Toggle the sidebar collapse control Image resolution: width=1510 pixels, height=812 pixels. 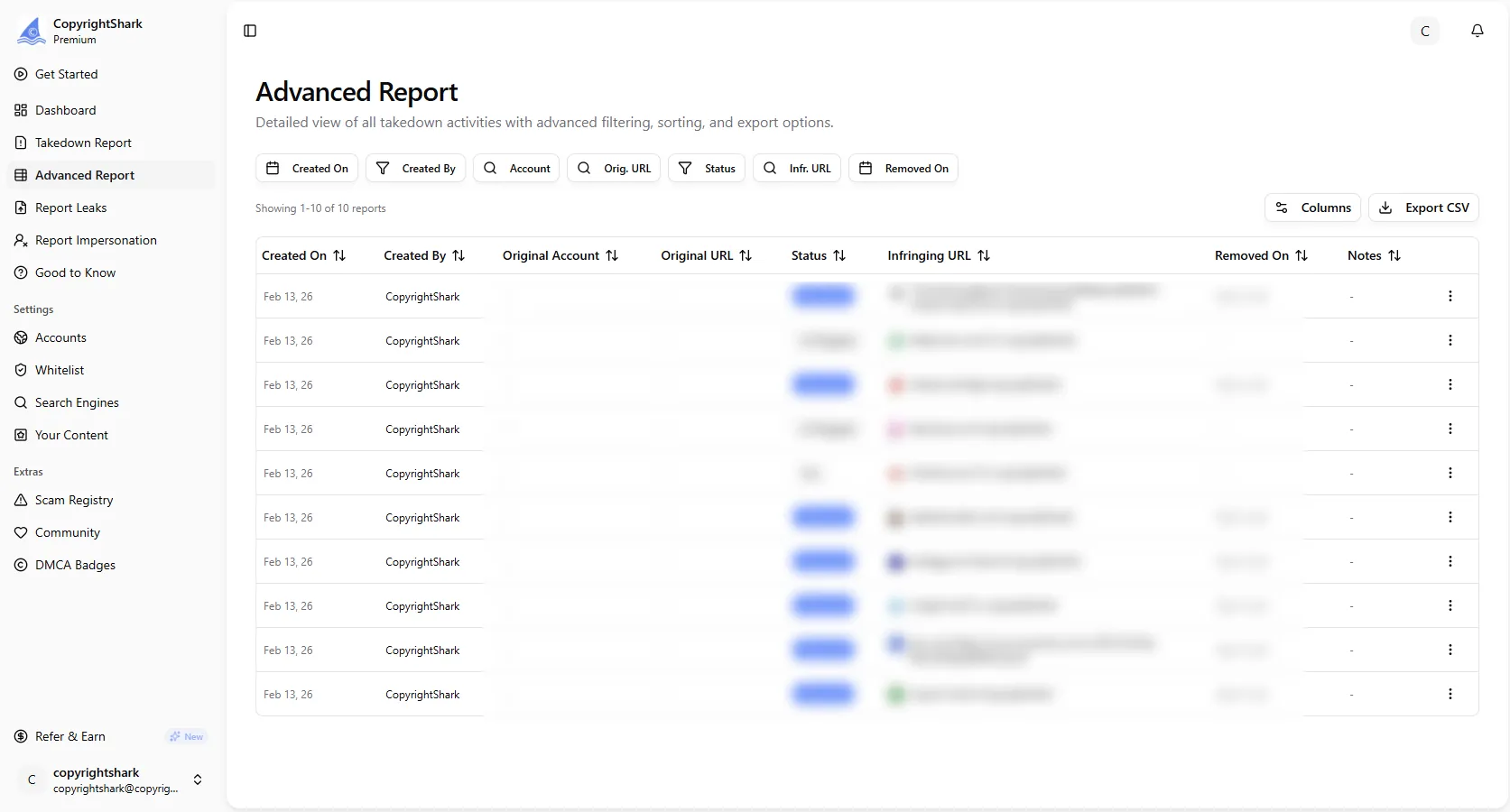click(x=249, y=30)
